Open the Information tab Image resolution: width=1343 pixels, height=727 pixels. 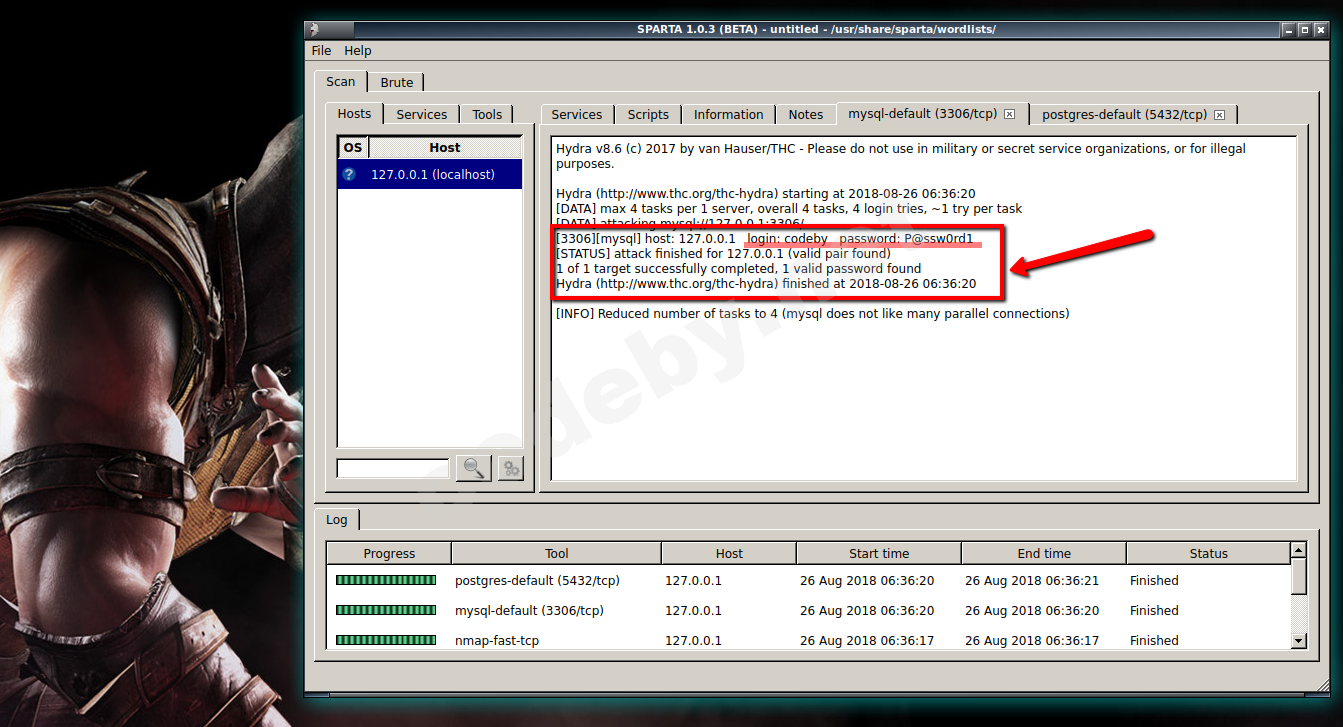(728, 114)
